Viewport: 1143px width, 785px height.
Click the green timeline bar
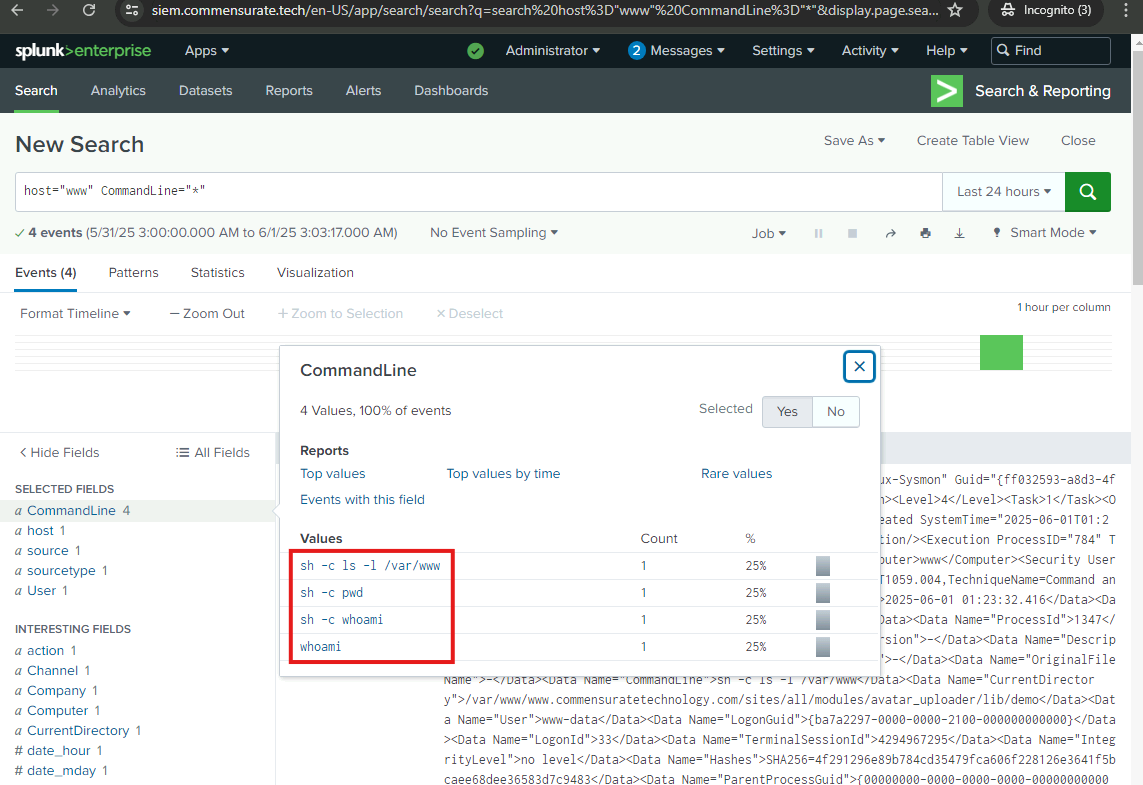1001,353
